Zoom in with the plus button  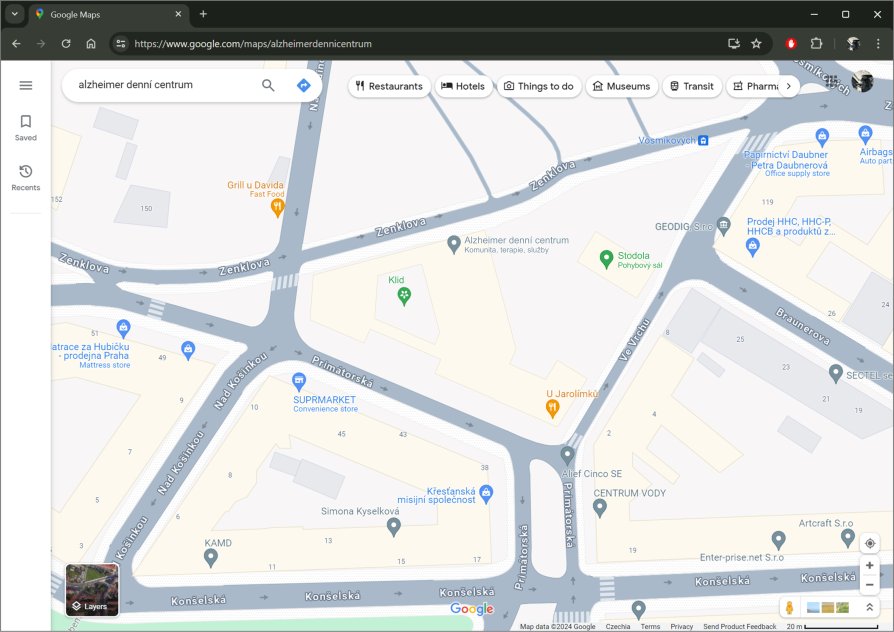[869, 565]
